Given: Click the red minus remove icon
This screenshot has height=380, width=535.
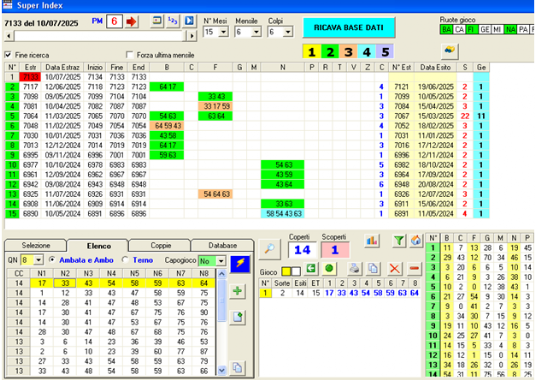Looking at the screenshot, I should click(x=414, y=269).
